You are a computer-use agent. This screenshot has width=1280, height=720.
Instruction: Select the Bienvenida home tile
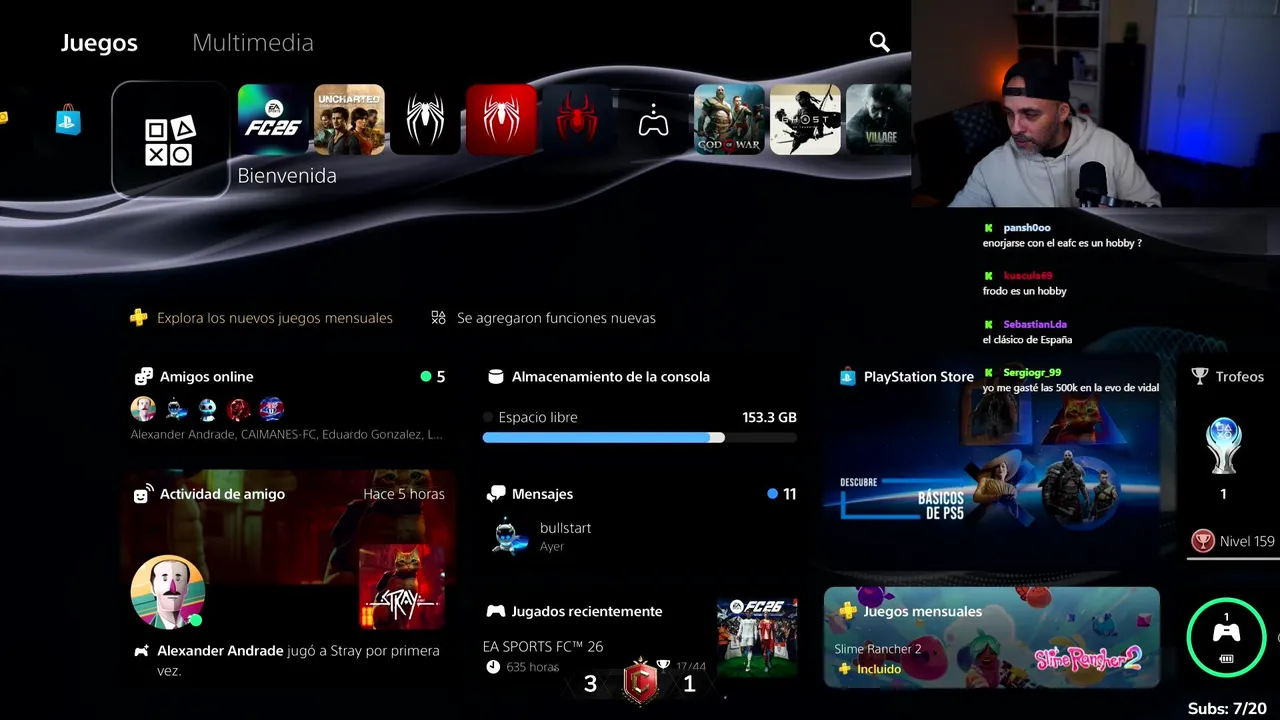click(x=170, y=140)
